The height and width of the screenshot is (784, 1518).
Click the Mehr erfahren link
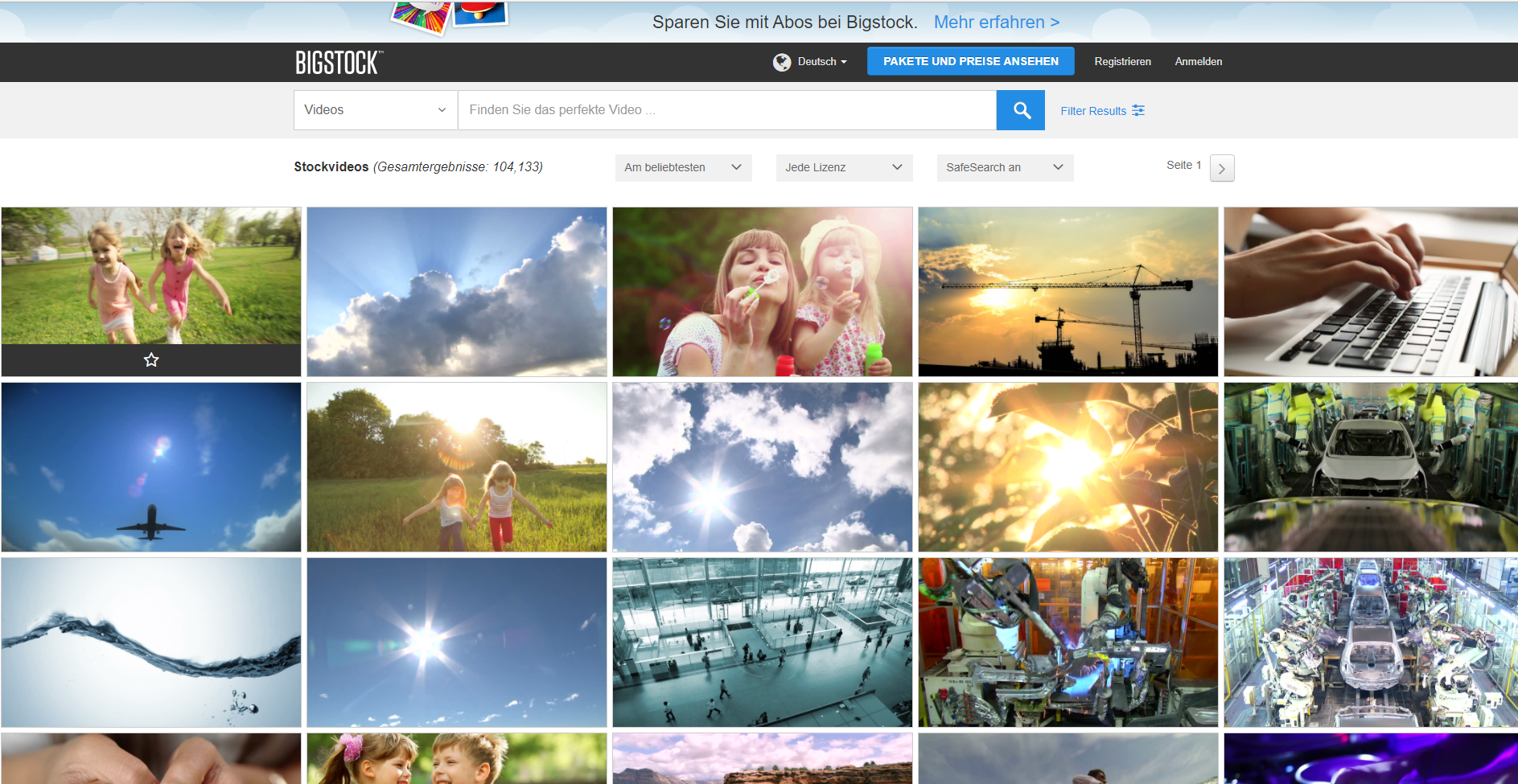[x=997, y=23]
